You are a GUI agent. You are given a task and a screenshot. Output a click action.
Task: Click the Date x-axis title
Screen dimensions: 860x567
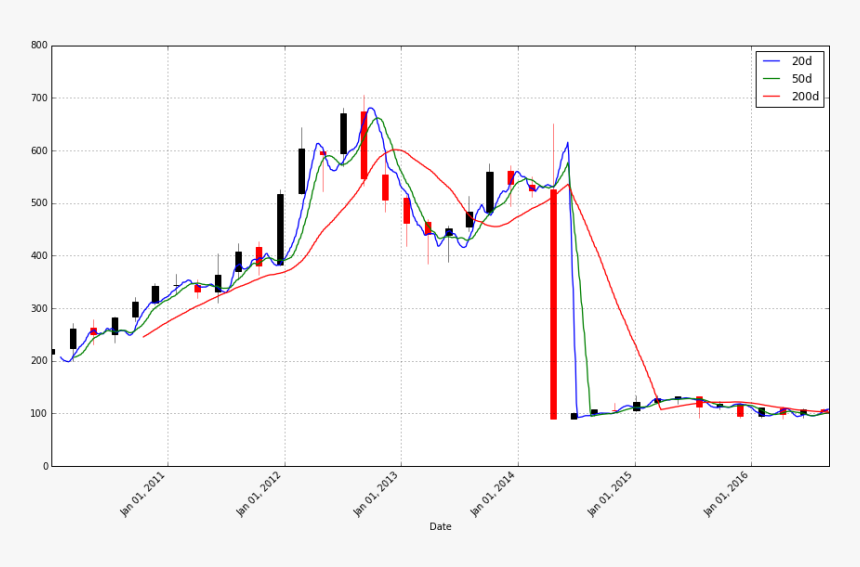pyautogui.click(x=440, y=526)
